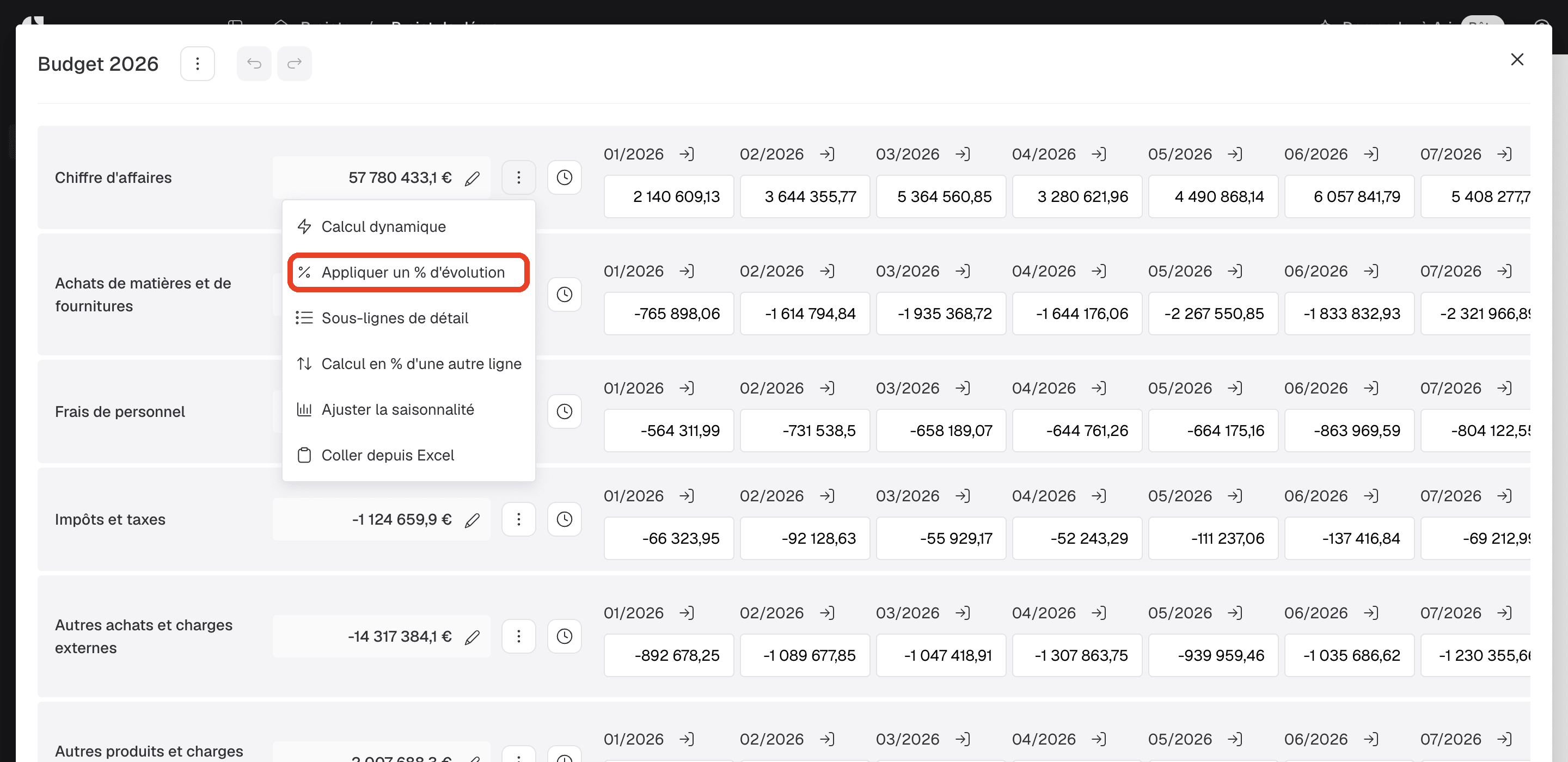Open the history clock for Achats de matières

tap(564, 294)
